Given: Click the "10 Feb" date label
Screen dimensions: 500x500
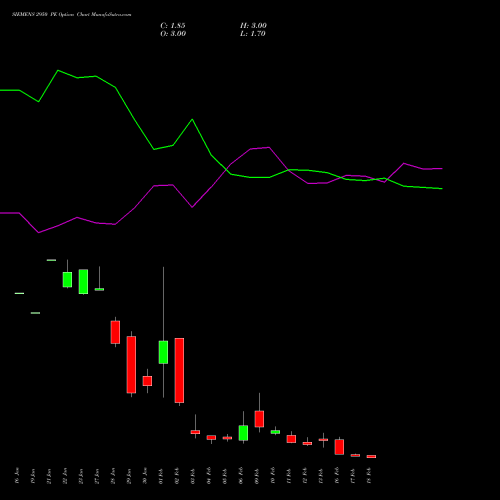Looking at the screenshot, I should click(273, 476).
